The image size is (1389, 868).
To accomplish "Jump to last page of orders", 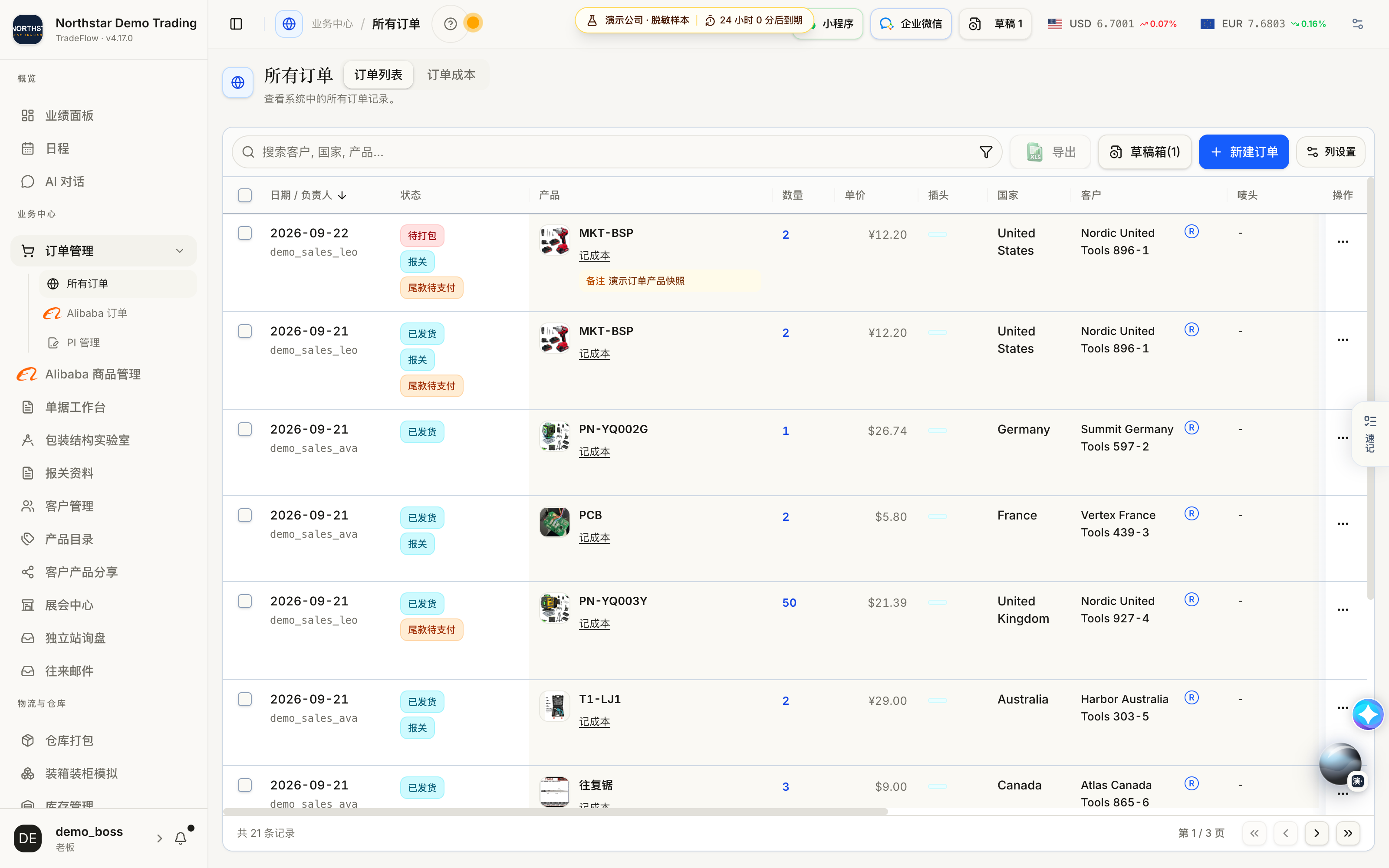I will [x=1348, y=833].
